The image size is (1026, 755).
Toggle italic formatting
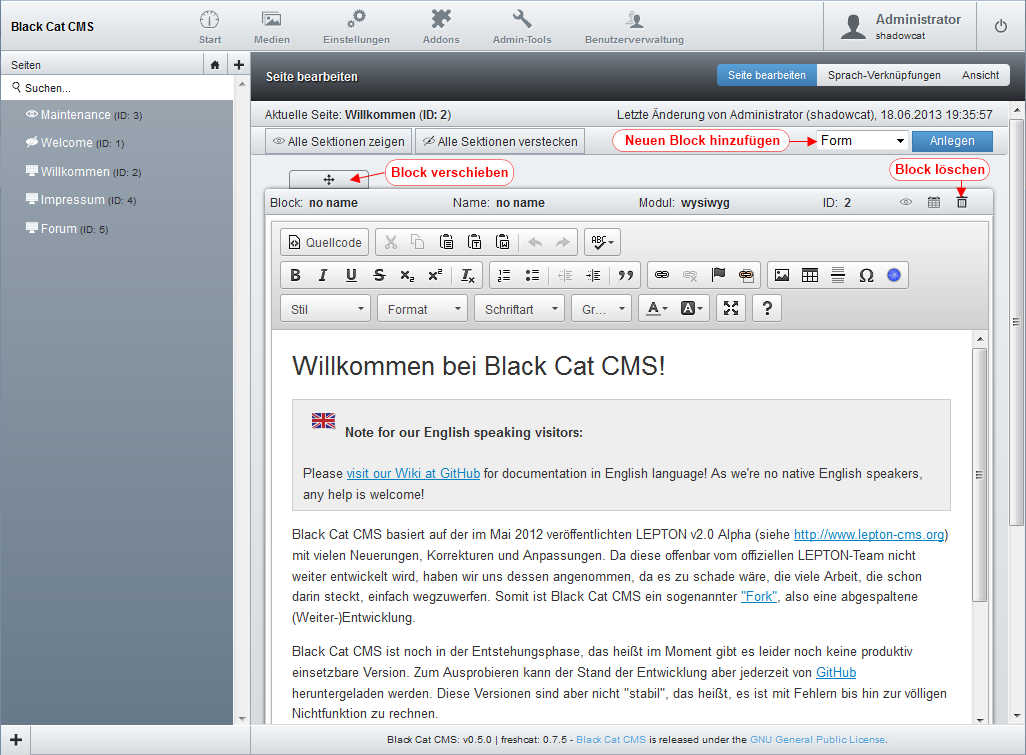(323, 275)
